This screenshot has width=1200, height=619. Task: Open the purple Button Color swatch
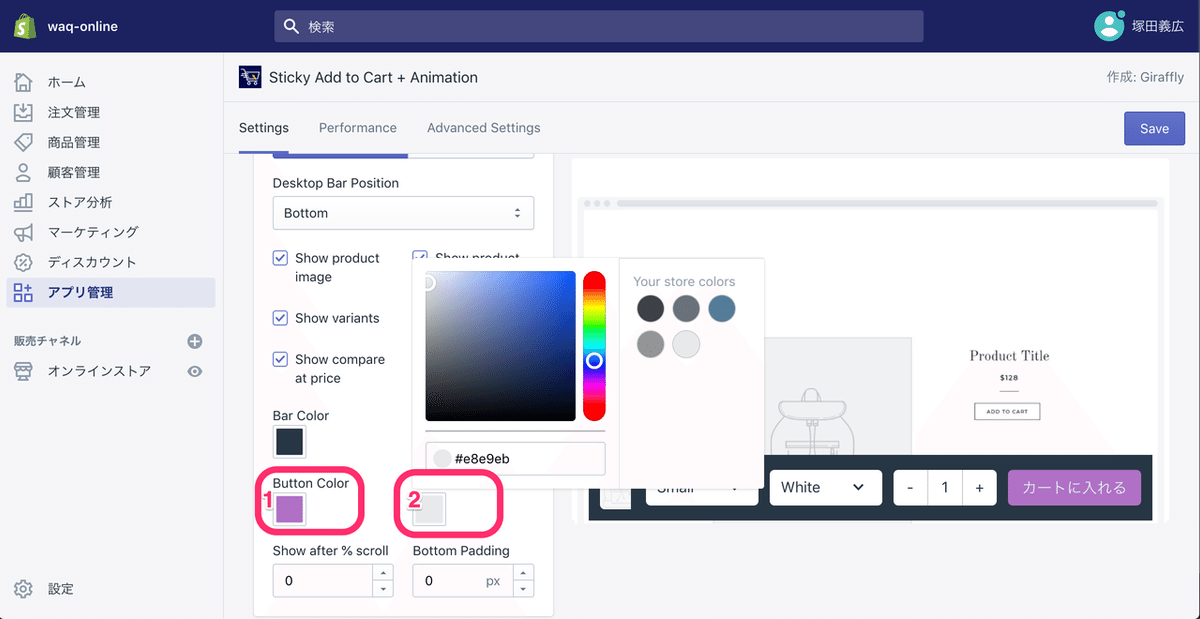click(289, 509)
